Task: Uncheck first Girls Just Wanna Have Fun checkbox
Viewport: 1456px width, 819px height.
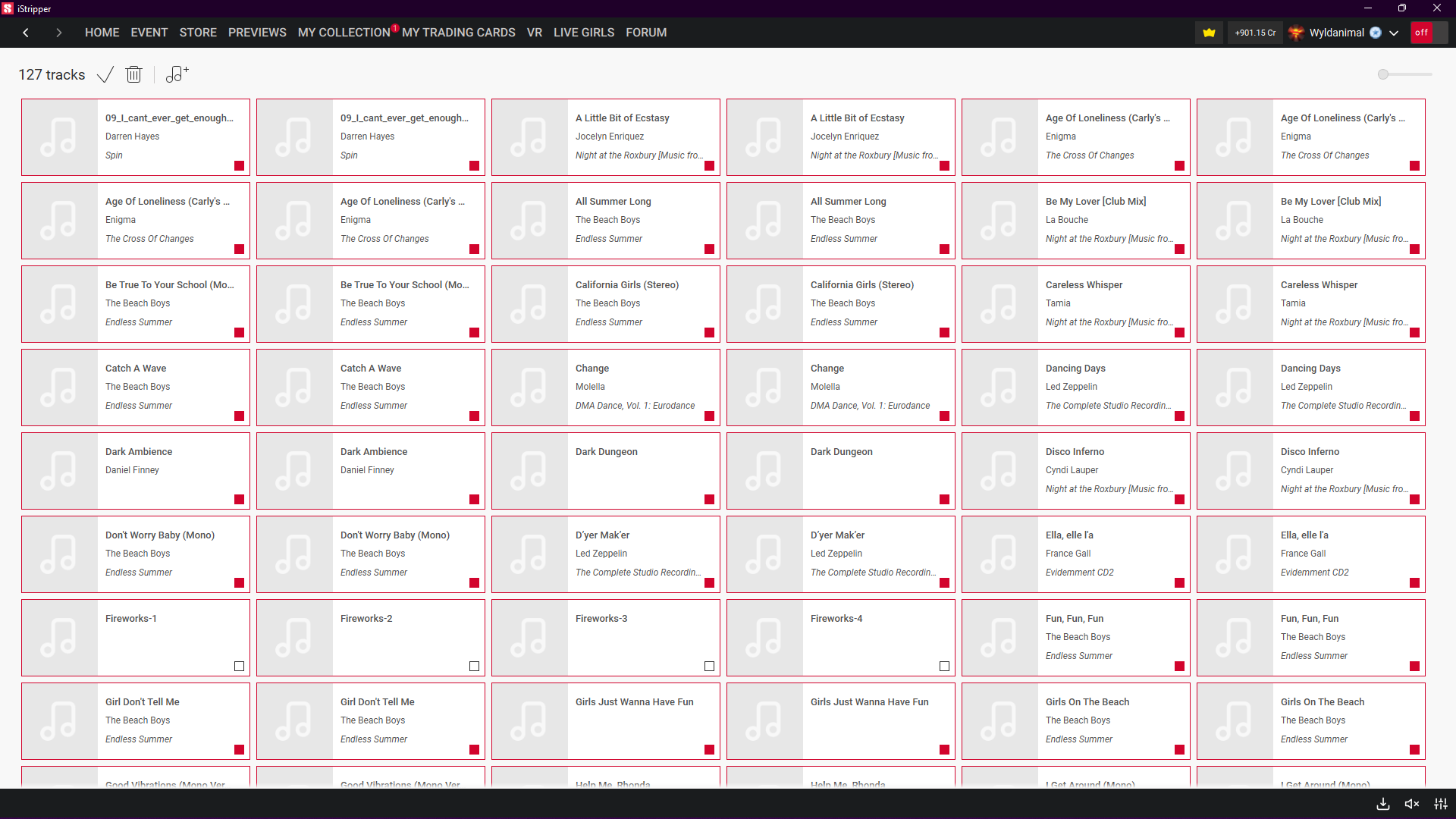Action: tap(709, 749)
